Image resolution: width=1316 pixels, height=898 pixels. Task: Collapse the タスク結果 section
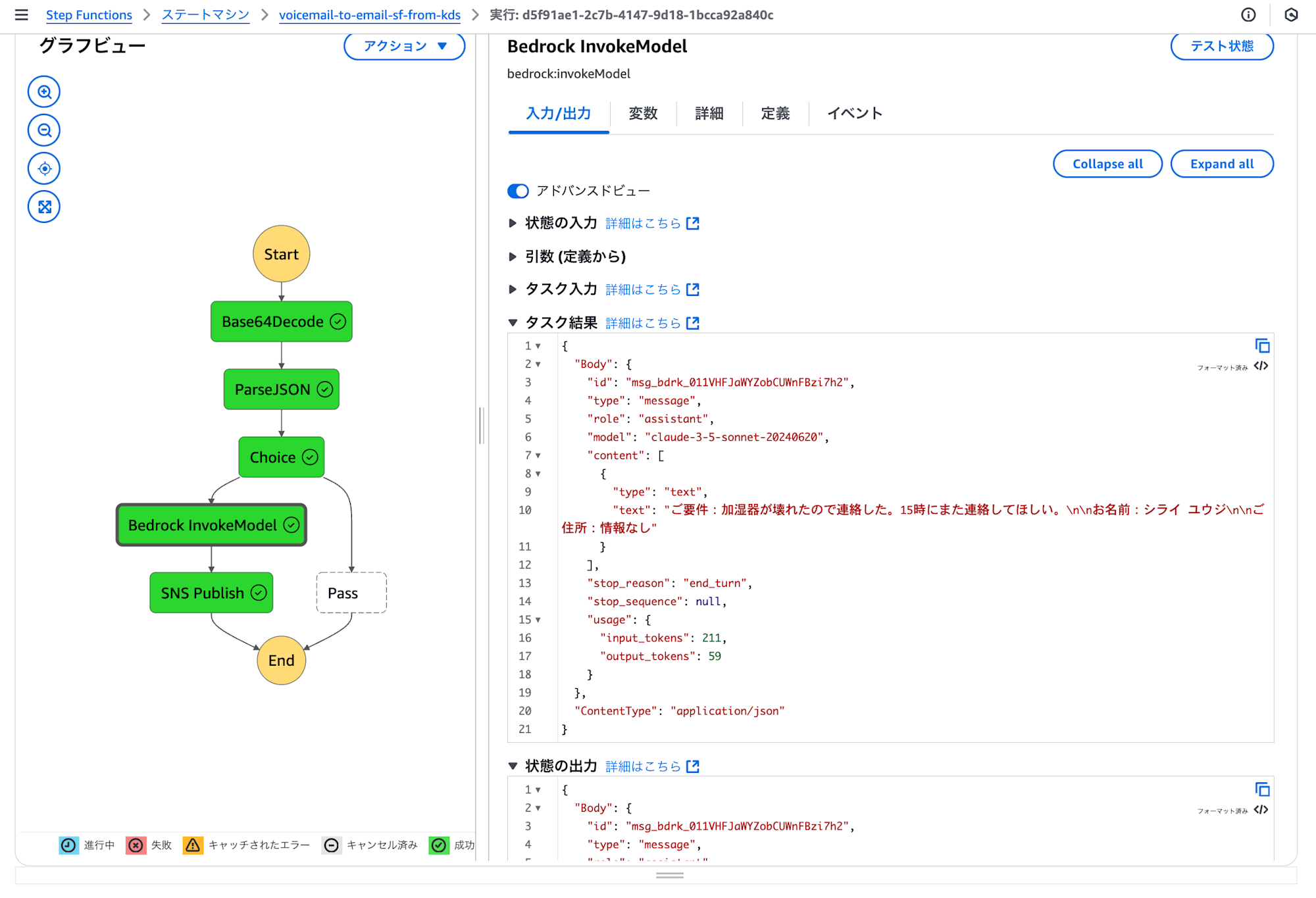tap(513, 323)
